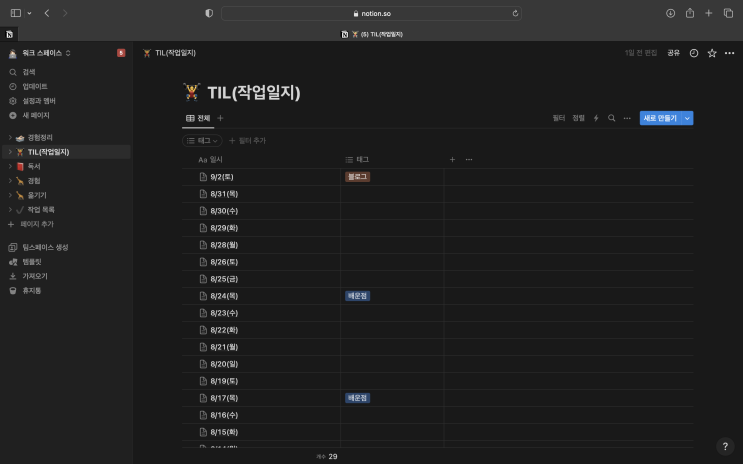Viewport: 743px width, 464px height.
Task: Open Safari sidebar dropdown chevron
Action: [29, 13]
